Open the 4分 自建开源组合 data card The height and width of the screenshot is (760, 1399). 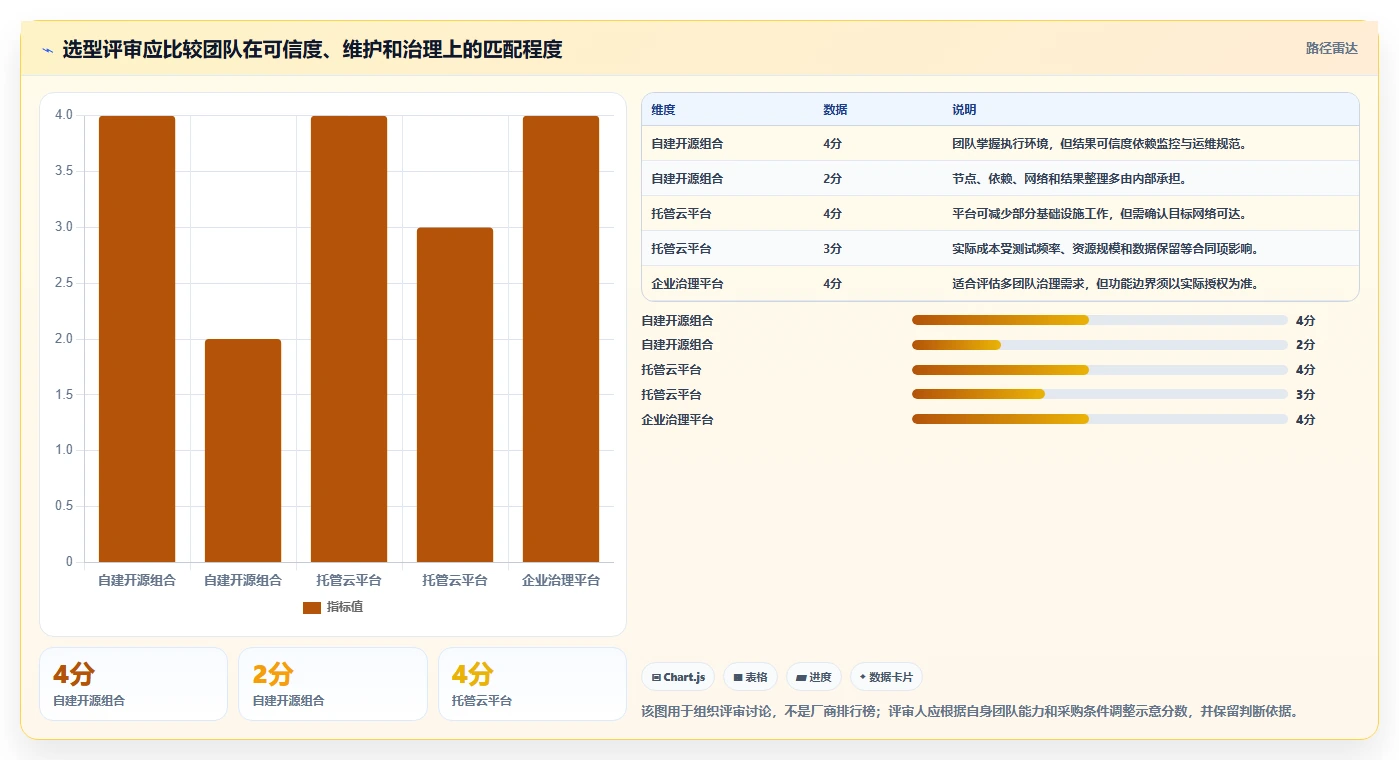(133, 684)
